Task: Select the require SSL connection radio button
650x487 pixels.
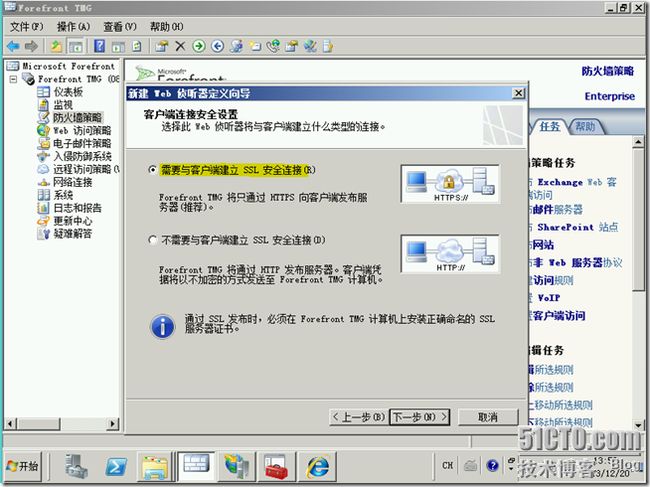Action: tap(153, 170)
